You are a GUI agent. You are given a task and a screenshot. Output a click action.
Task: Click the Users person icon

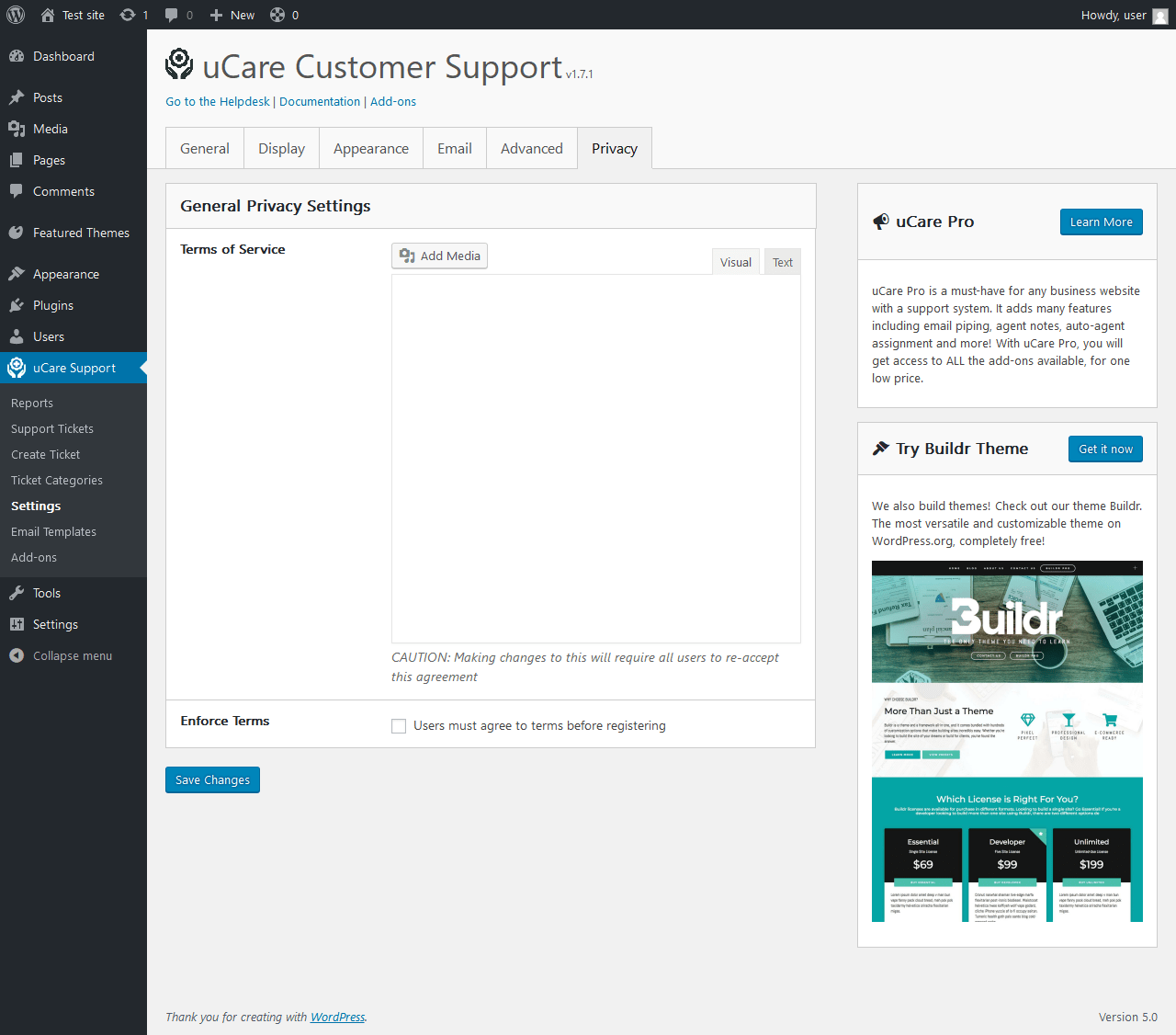tap(17, 336)
